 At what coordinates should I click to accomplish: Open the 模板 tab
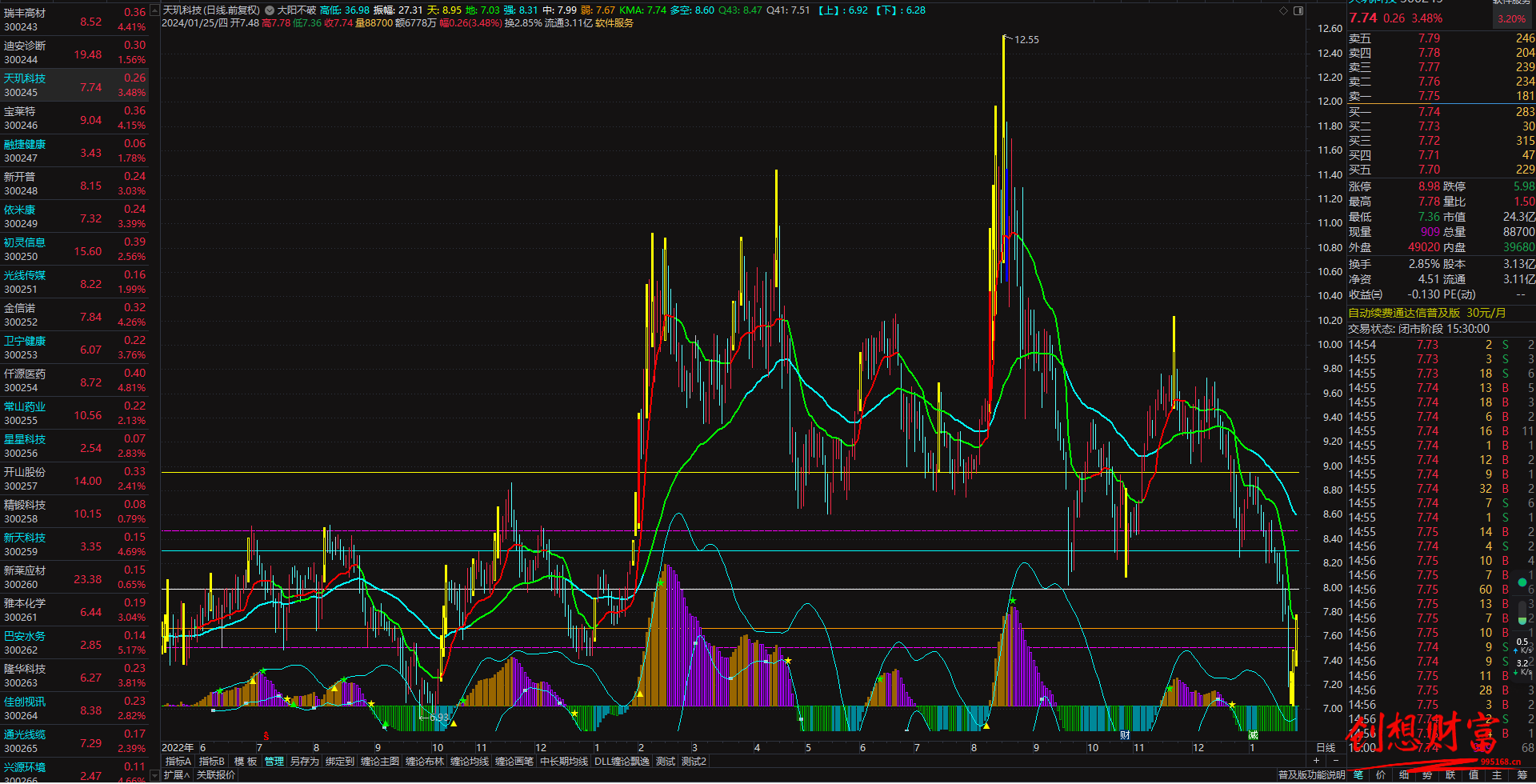pos(246,761)
